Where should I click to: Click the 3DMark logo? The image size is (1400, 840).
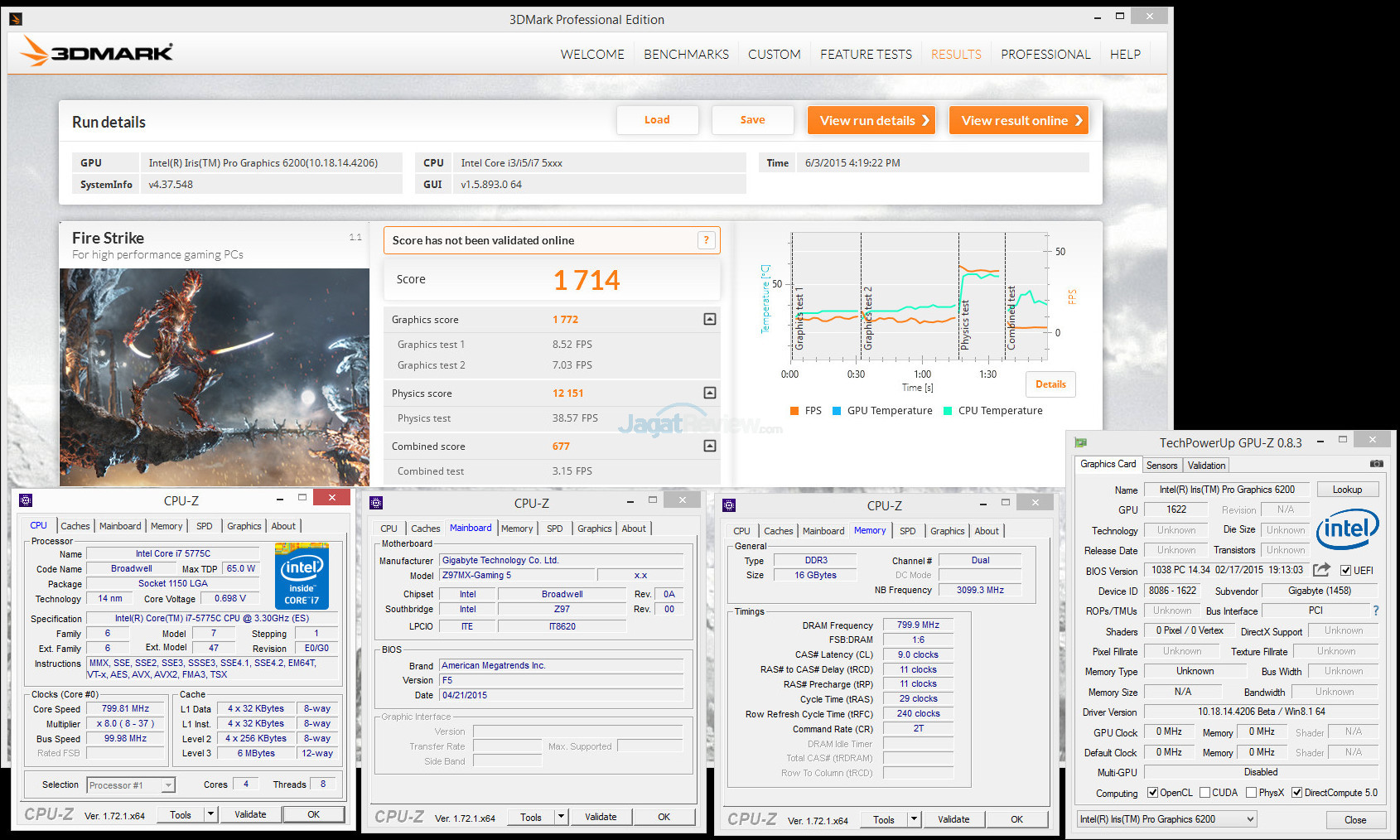coord(97,52)
